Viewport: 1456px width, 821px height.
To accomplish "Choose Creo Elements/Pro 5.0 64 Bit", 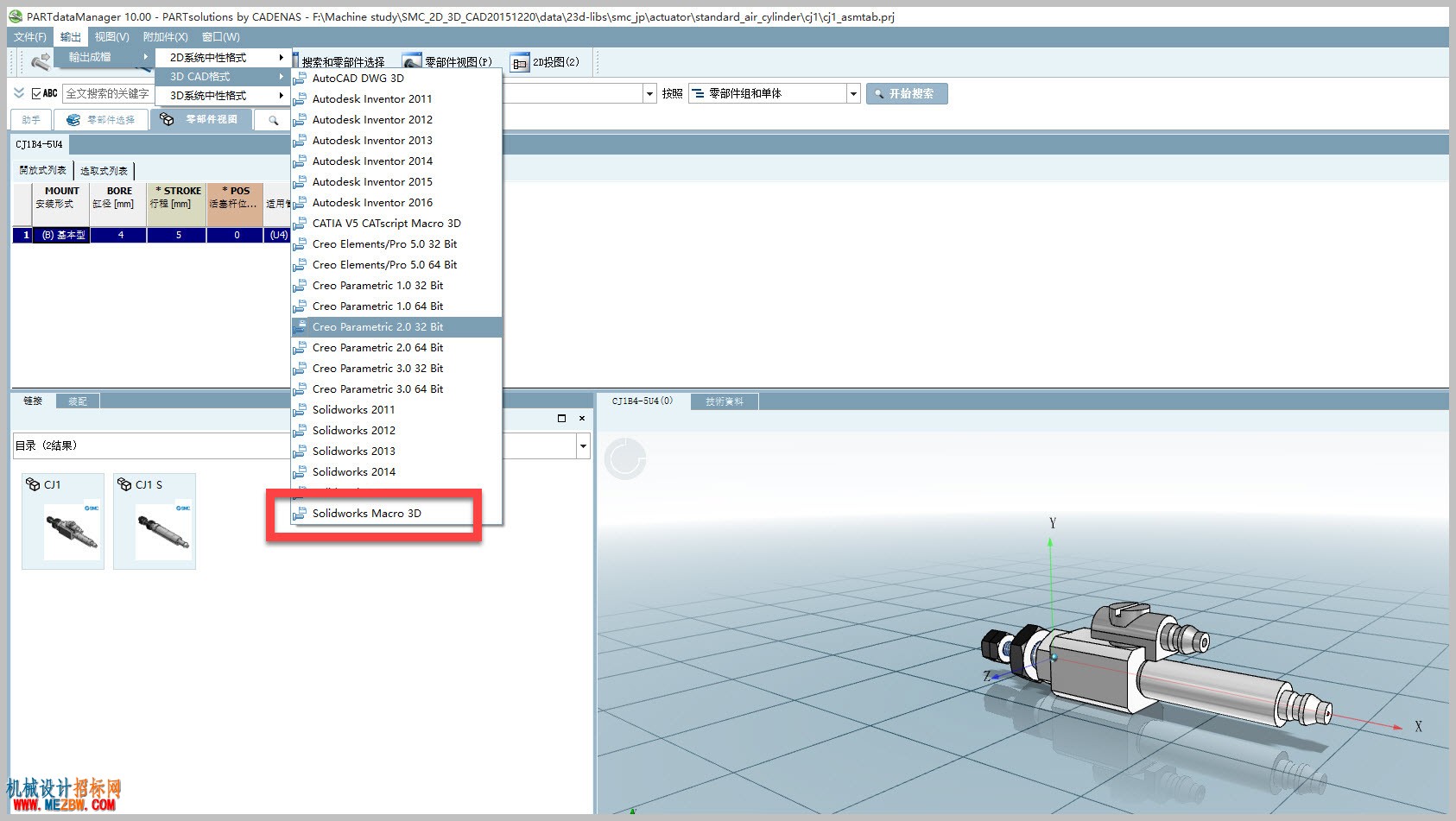I will (396, 264).
